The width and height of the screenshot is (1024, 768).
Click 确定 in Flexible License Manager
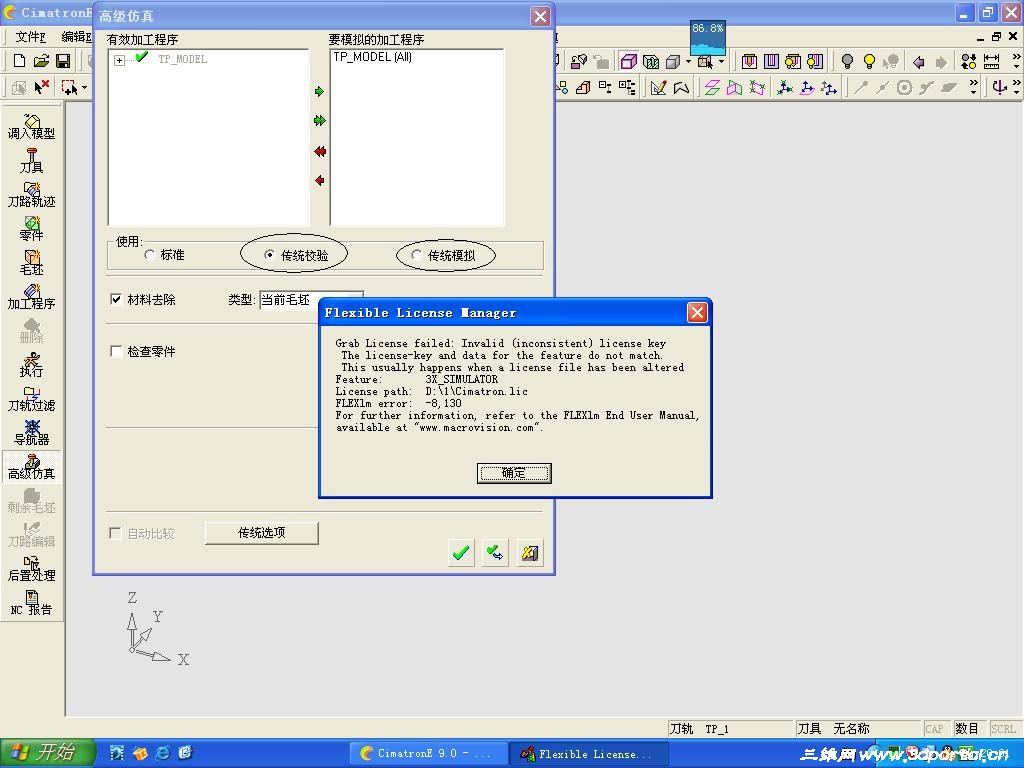tap(514, 473)
